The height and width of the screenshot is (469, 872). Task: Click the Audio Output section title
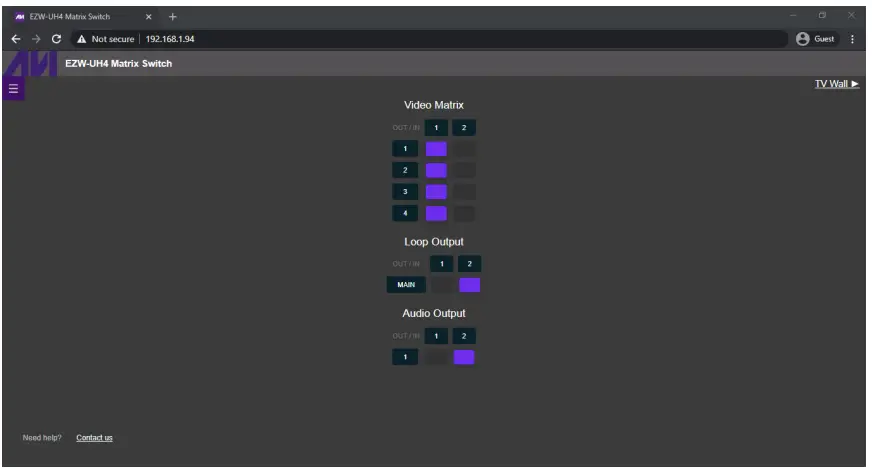point(434,313)
